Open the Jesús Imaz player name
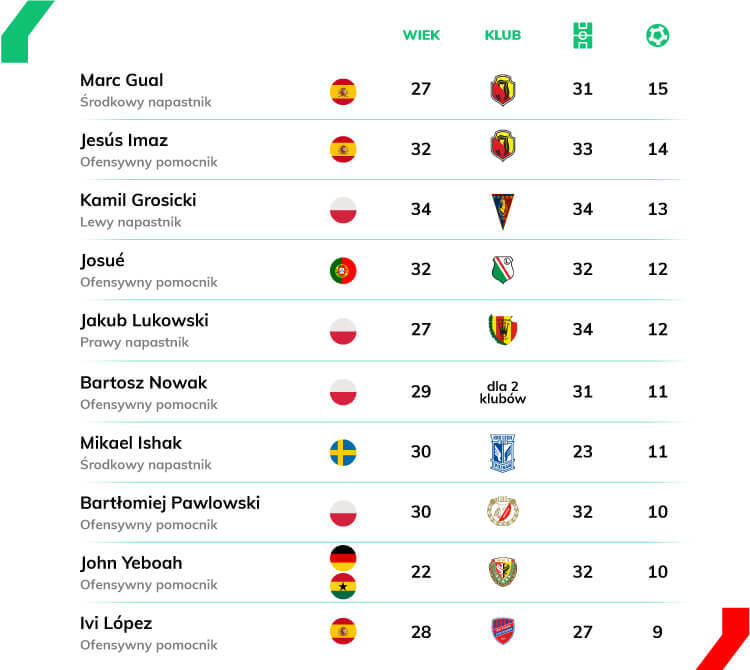Screen dimensions: 750x670 124,140
